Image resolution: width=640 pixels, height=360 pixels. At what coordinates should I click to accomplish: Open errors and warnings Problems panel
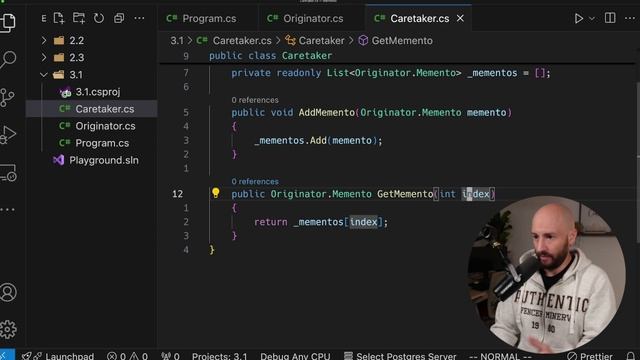127,356
